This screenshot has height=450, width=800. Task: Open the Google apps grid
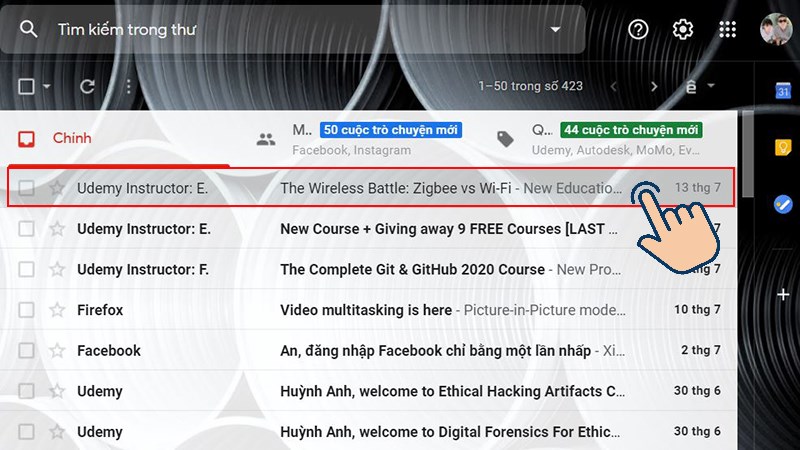point(728,30)
